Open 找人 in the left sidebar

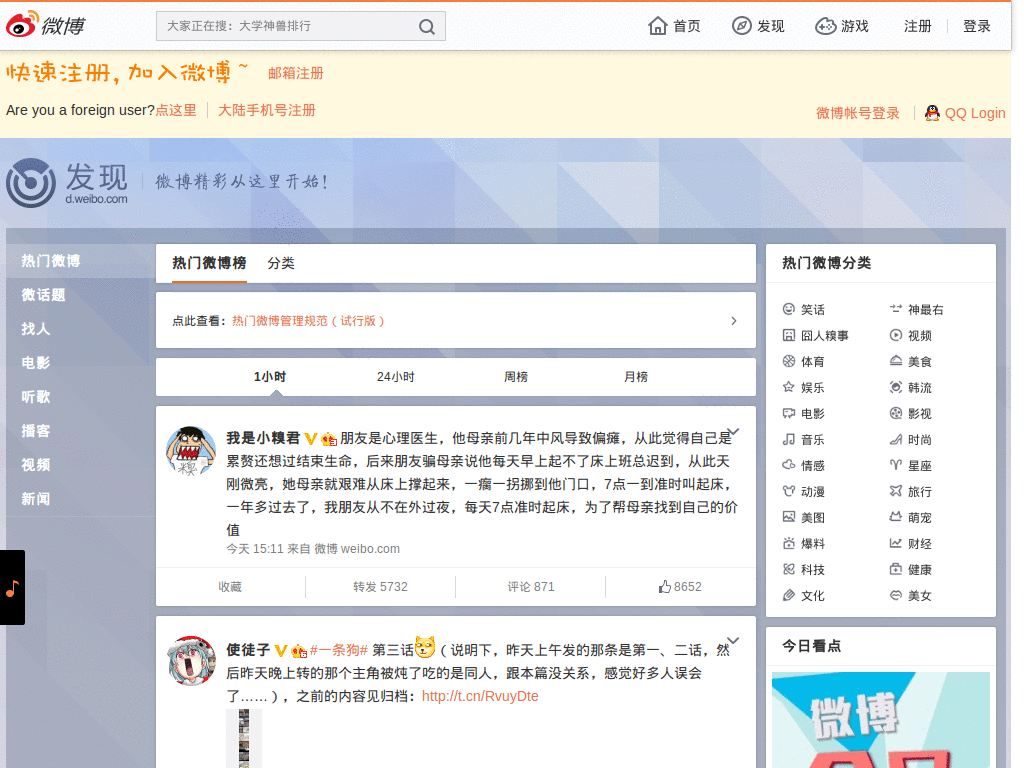coord(35,329)
